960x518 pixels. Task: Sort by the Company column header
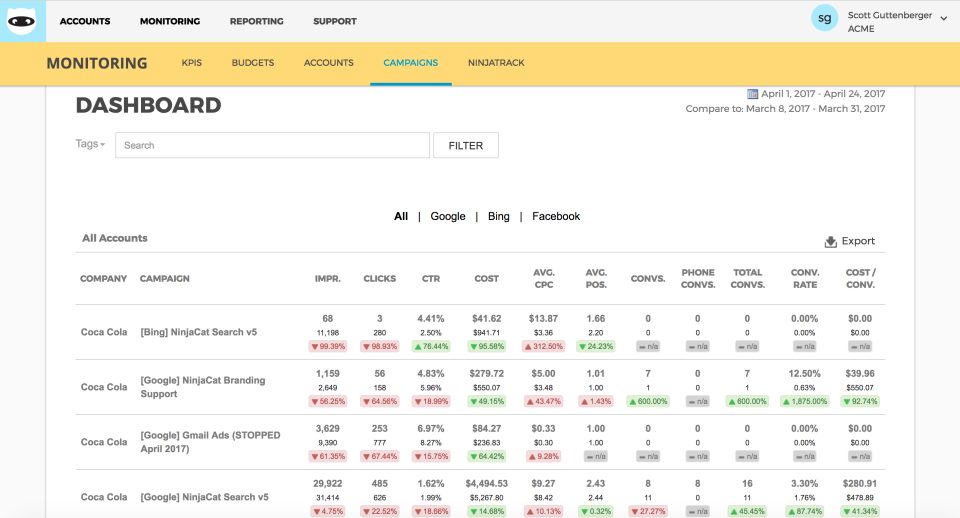(x=103, y=279)
